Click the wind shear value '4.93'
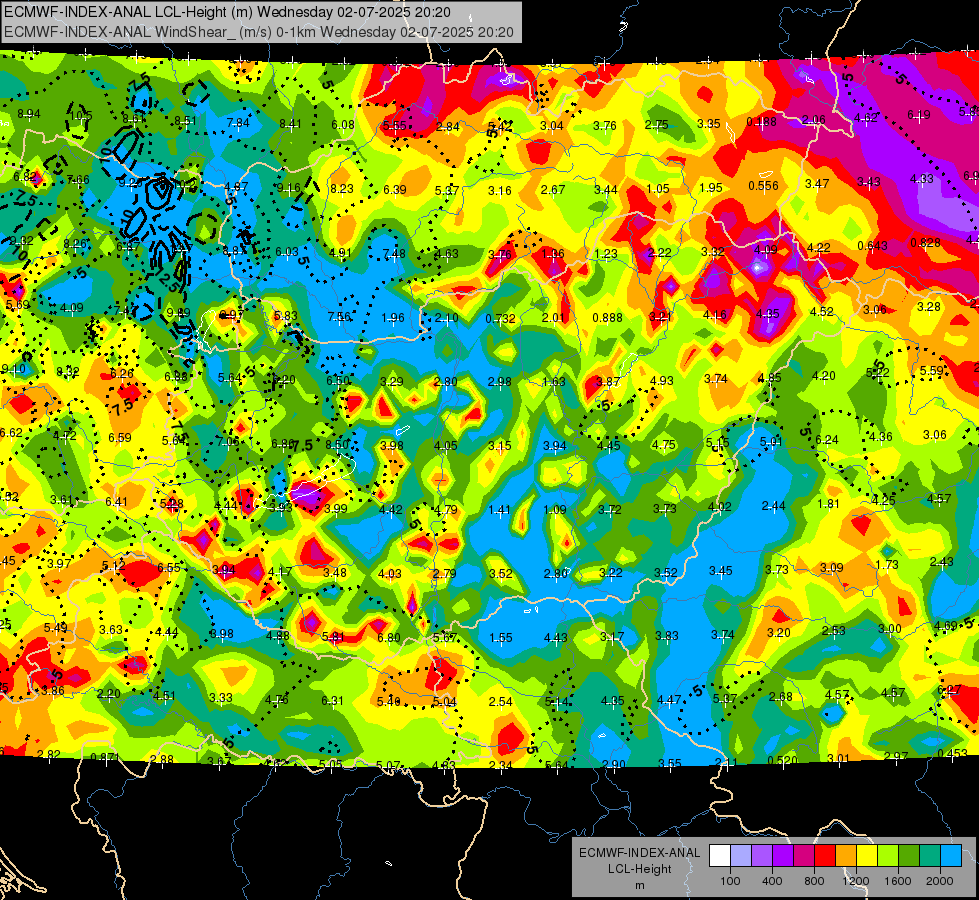979x900 pixels. [x=662, y=380]
